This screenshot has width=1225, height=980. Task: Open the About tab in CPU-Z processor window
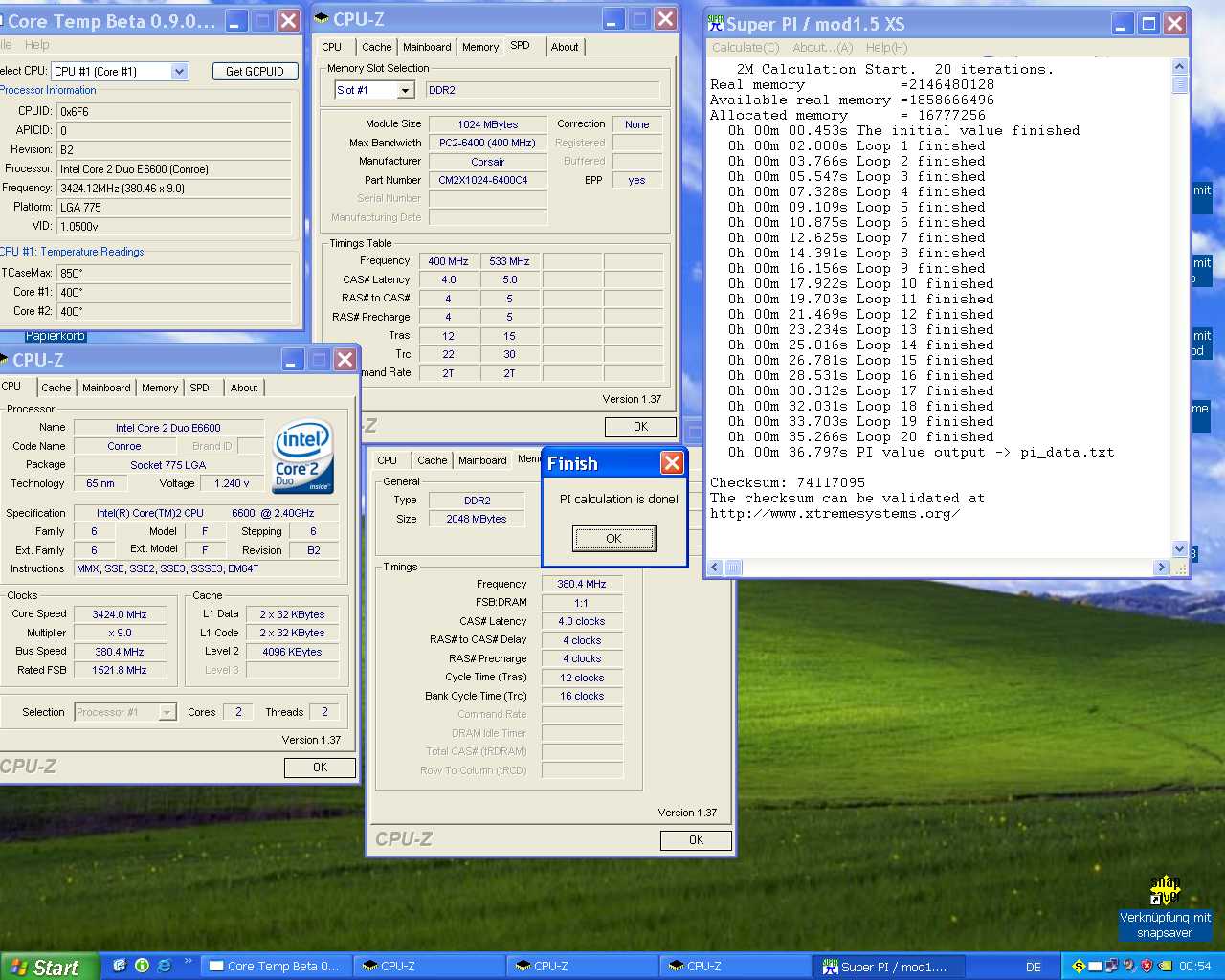coord(244,388)
